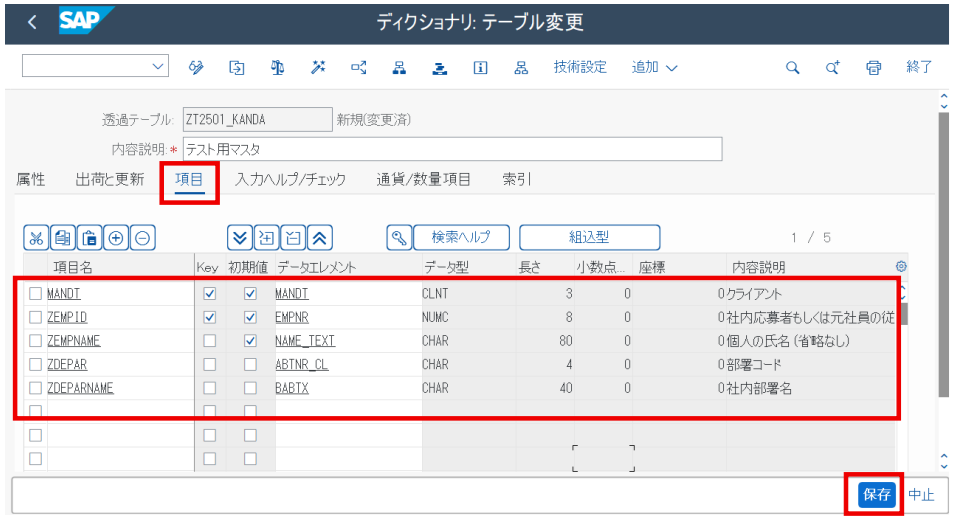Image resolution: width=960 pixels, height=519 pixels.
Task: Open the MANDT data element link
Action: click(292, 294)
